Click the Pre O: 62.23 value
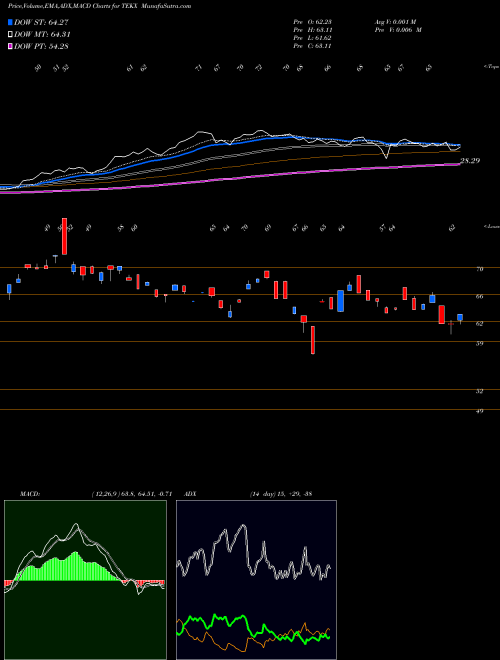The height and width of the screenshot is (660, 500). pyautogui.click(x=312, y=22)
